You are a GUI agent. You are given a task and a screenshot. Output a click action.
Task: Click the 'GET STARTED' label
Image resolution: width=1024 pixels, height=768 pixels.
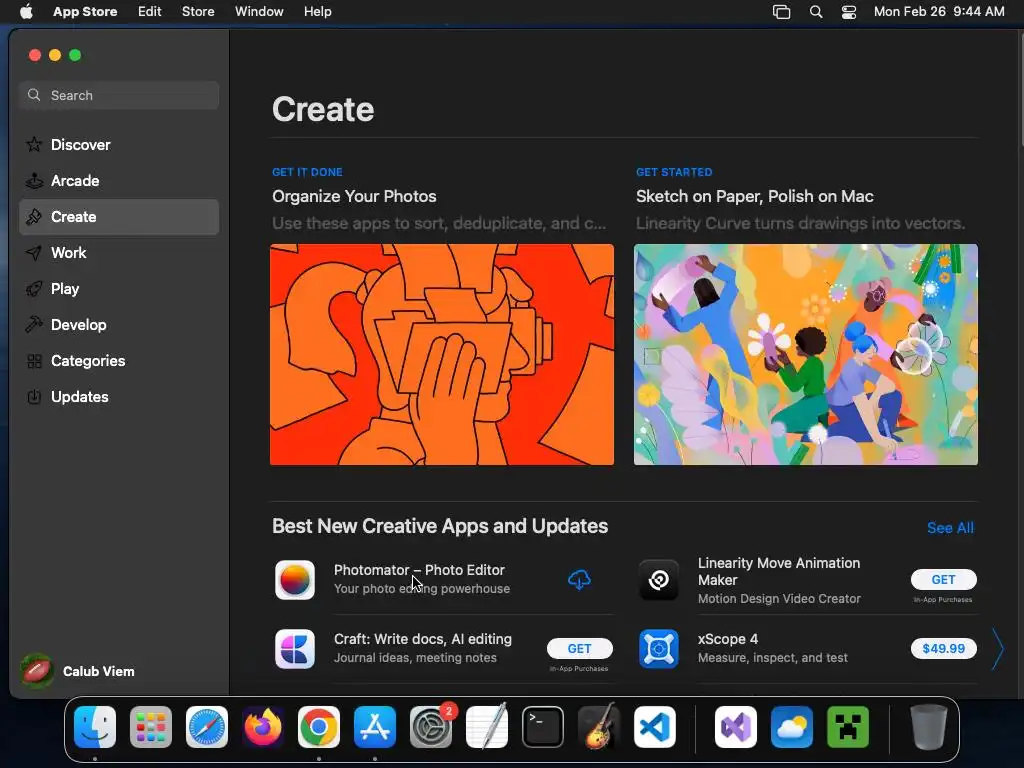pos(674,172)
